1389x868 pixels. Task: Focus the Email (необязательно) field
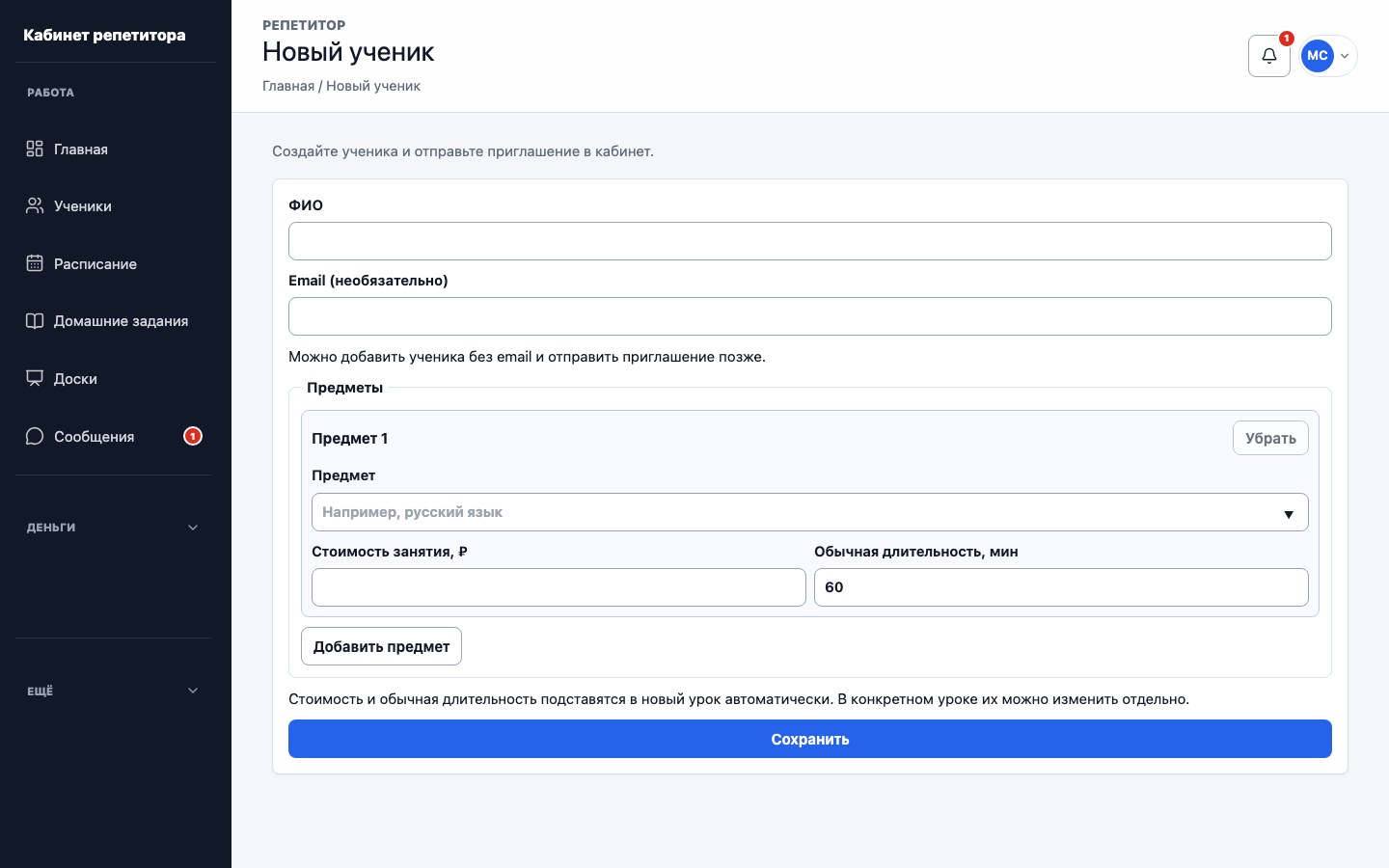point(810,316)
